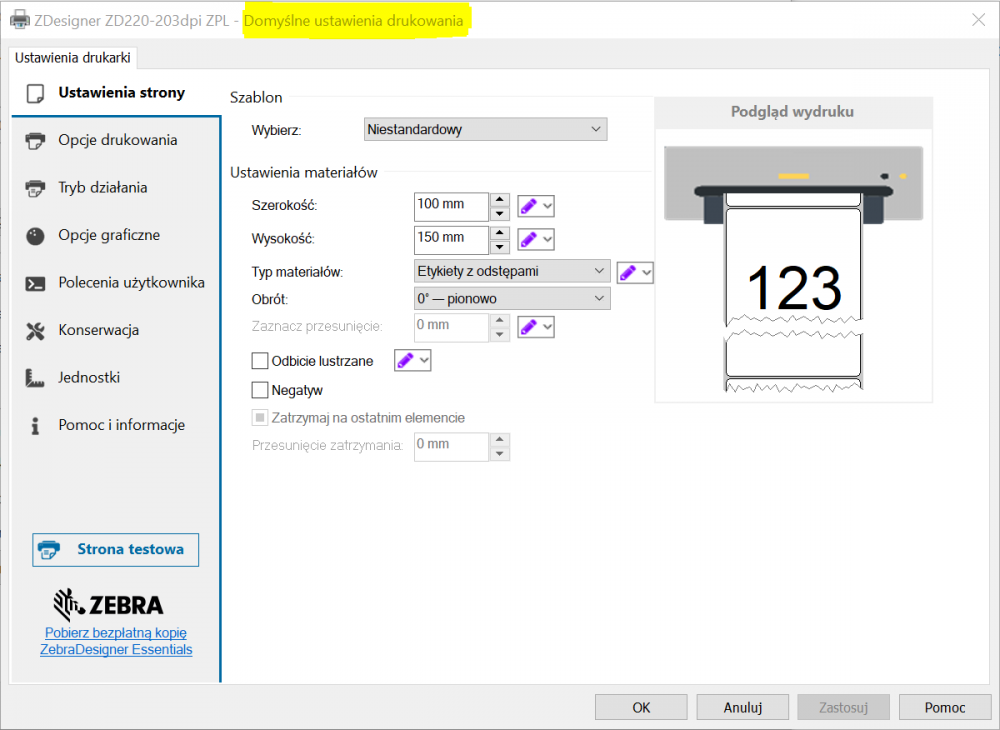Open the Tryb działania section
Viewport: 1000px width, 730px height.
coord(116,188)
